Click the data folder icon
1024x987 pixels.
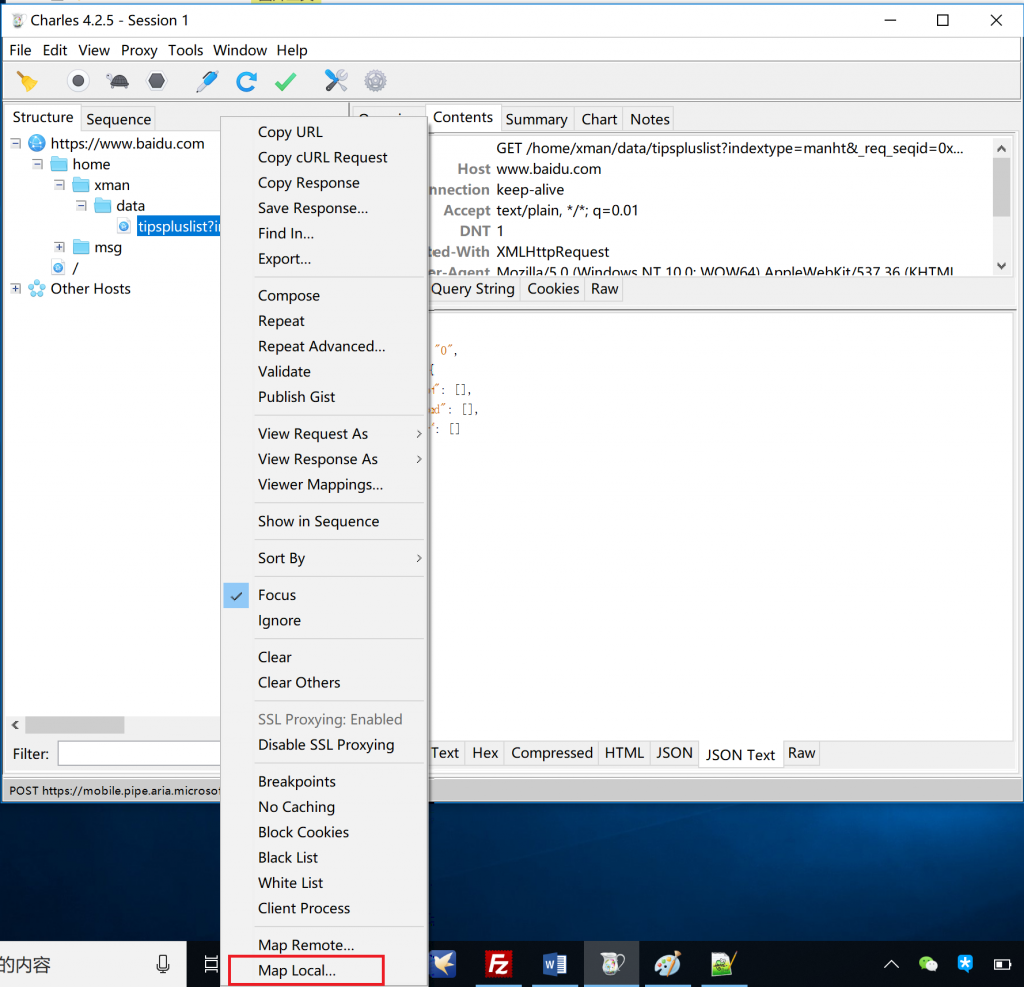pyautogui.click(x=103, y=206)
